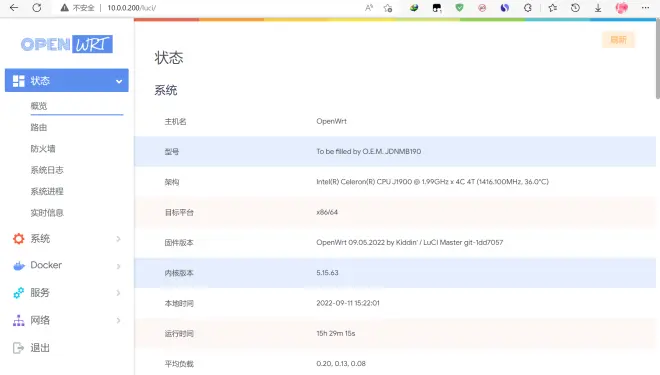The image size is (660, 375).
Task: Open the 系统日志 submenu item
Action: pos(47,170)
